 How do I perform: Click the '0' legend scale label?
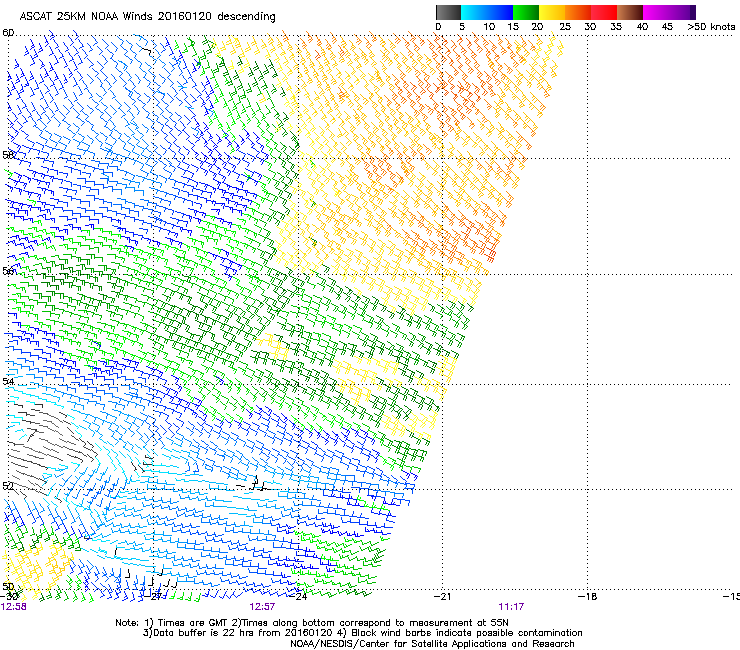click(x=438, y=27)
